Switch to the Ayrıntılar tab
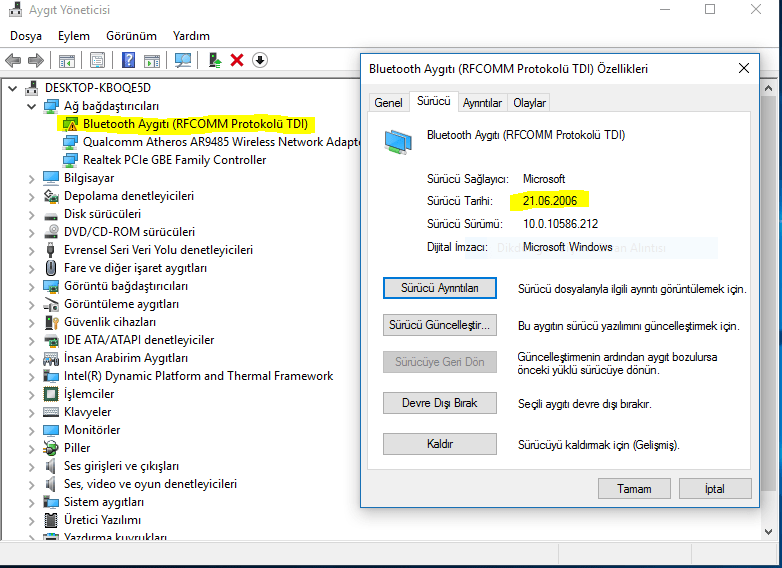Image resolution: width=782 pixels, height=568 pixels. click(x=482, y=103)
